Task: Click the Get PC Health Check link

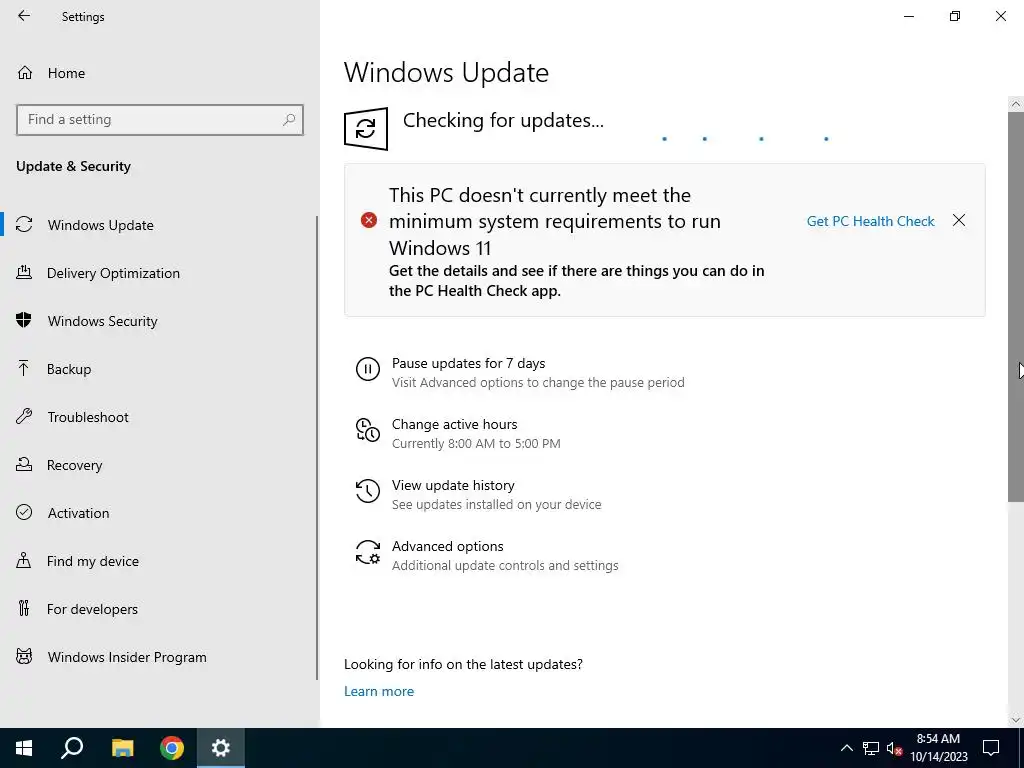Action: 871,221
